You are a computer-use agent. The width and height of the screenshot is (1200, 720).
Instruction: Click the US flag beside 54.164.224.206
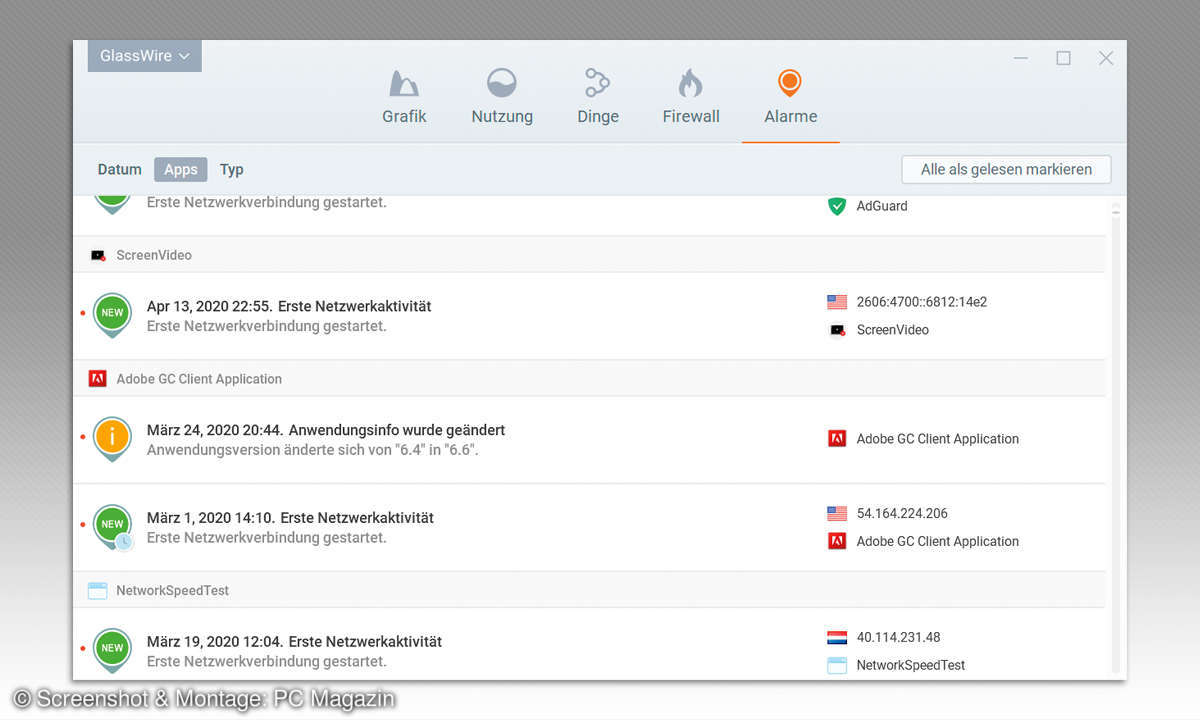[837, 514]
